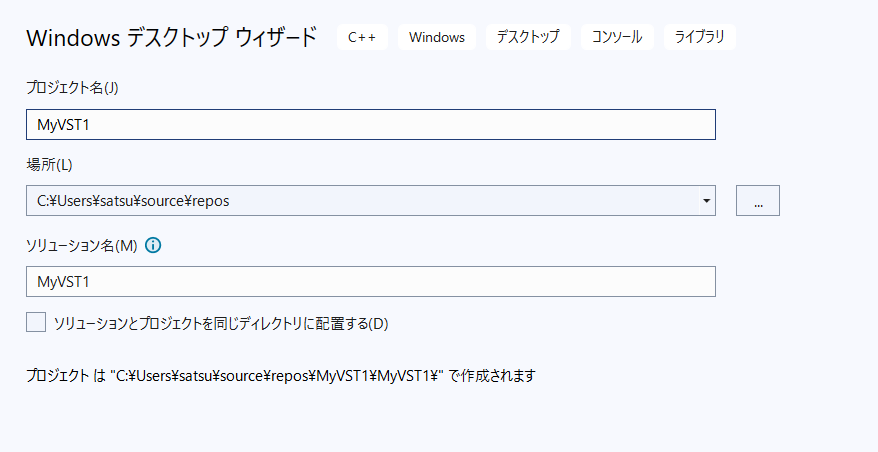Click the プロジェクト名 input field
This screenshot has height=452, width=878.
point(370,125)
